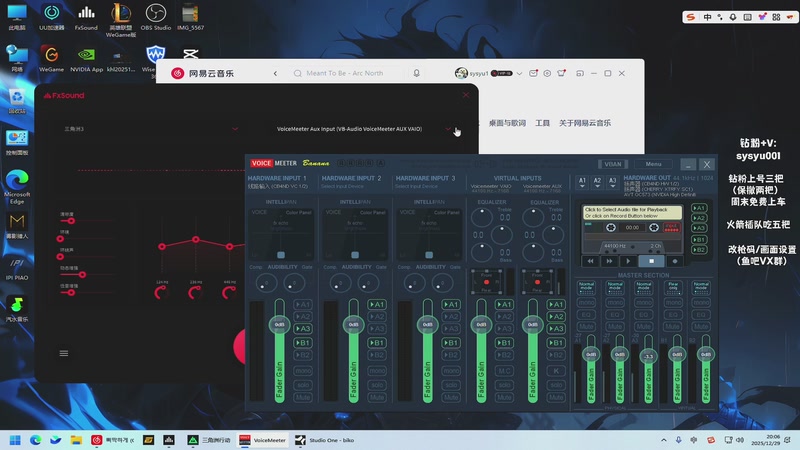The image size is (800, 450).
Task: Expand NetEase account chevron next to VIP badge
Action: pyautogui.click(x=519, y=73)
